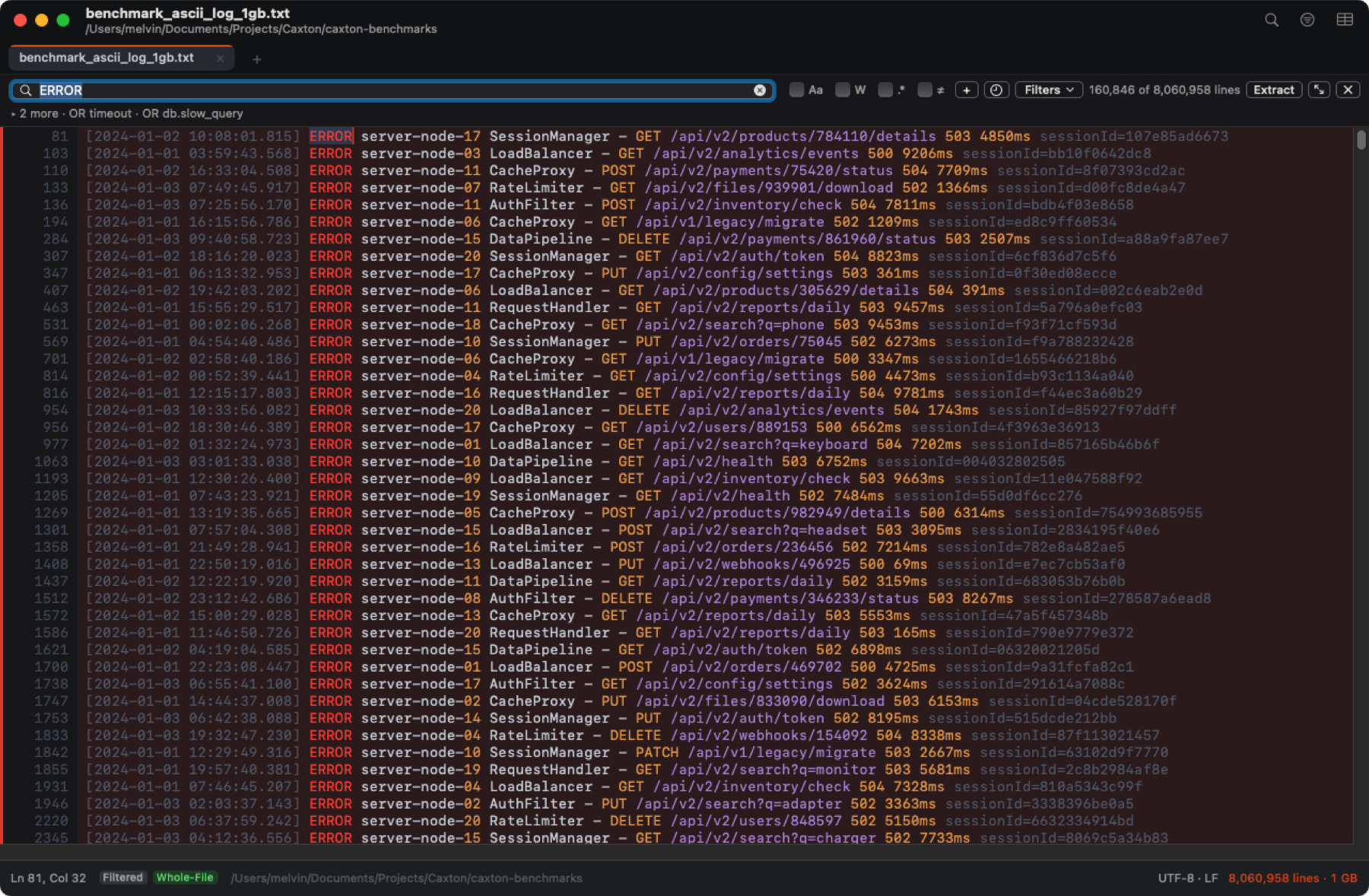Click the vertical scrollbar thumb
This screenshot has height=896, width=1369.
(x=1361, y=140)
